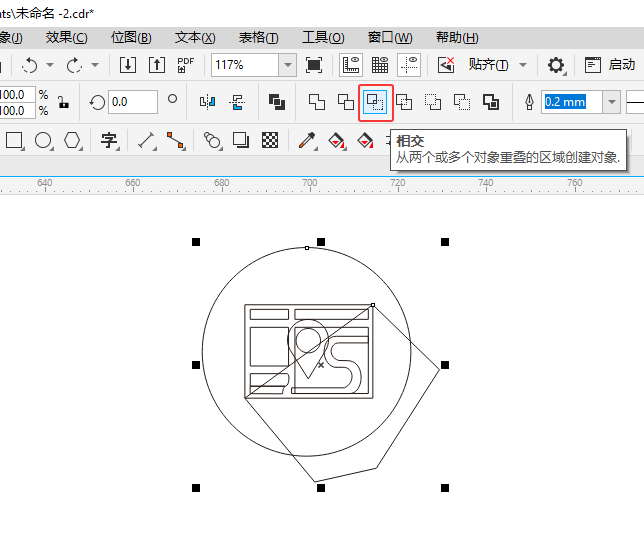Click the top-center selection handle

click(x=321, y=242)
